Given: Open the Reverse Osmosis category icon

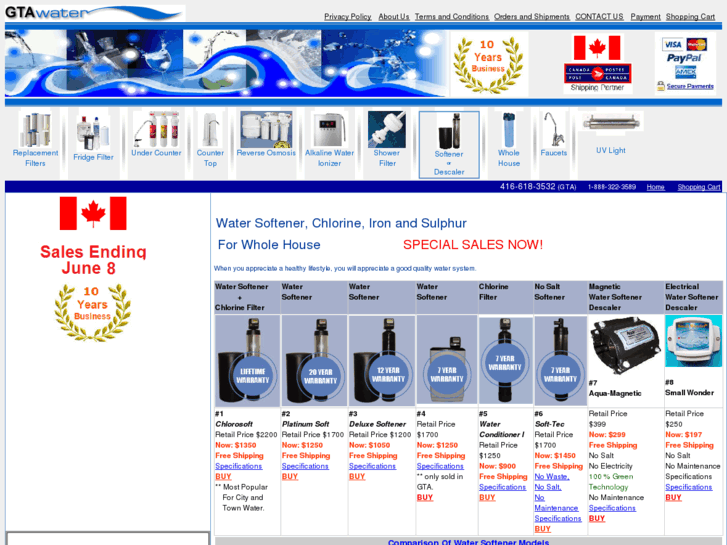Looking at the screenshot, I should point(266,129).
